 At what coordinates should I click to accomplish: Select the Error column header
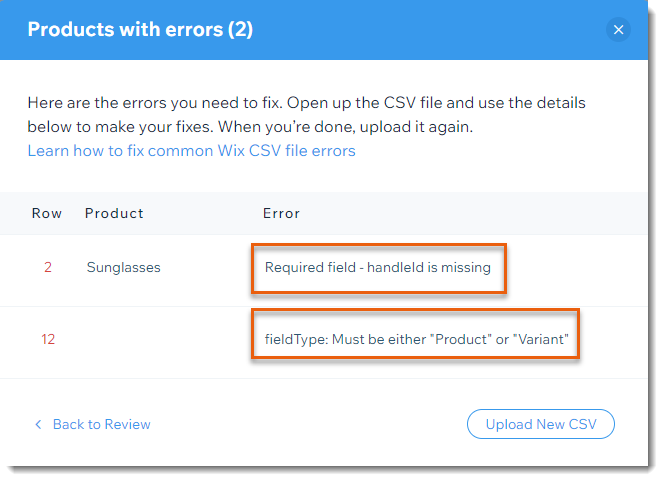(x=282, y=213)
